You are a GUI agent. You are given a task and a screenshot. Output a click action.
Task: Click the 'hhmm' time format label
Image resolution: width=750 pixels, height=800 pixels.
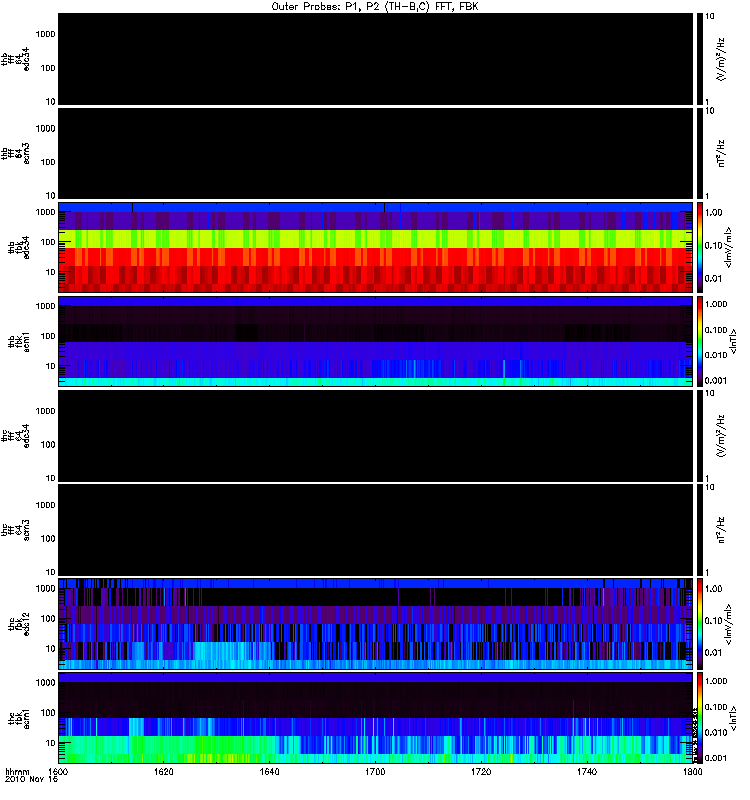(x=17, y=771)
